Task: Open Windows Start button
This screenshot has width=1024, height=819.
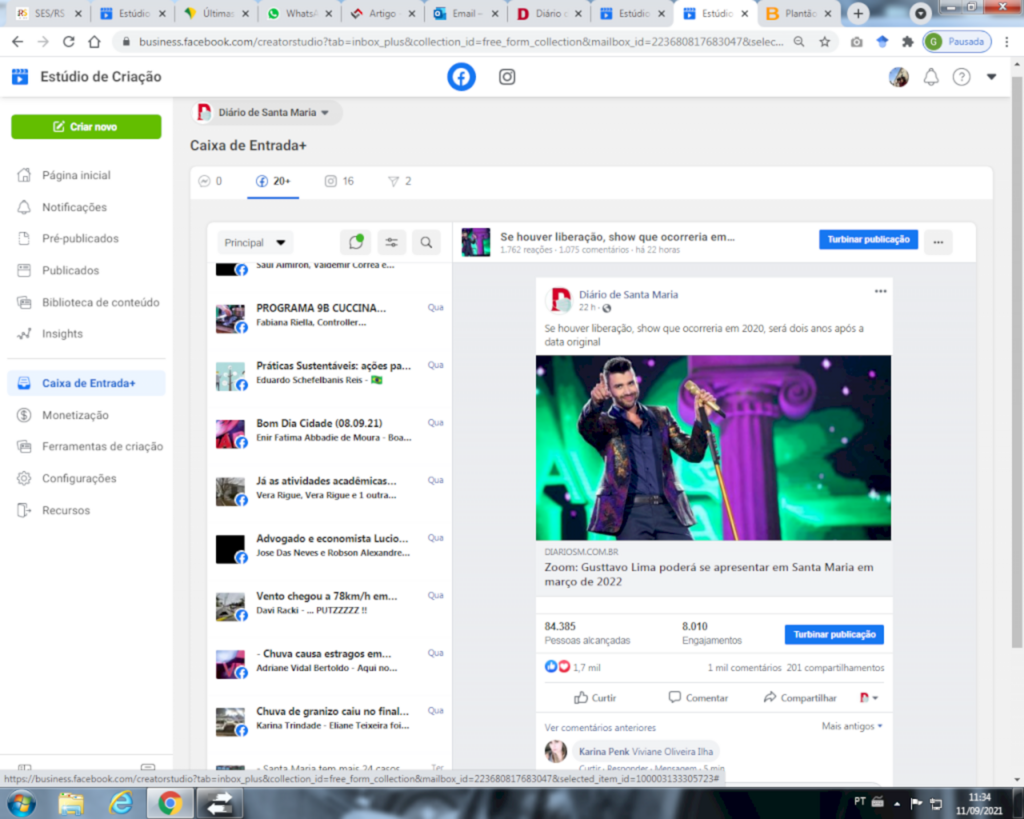Action: click(21, 803)
